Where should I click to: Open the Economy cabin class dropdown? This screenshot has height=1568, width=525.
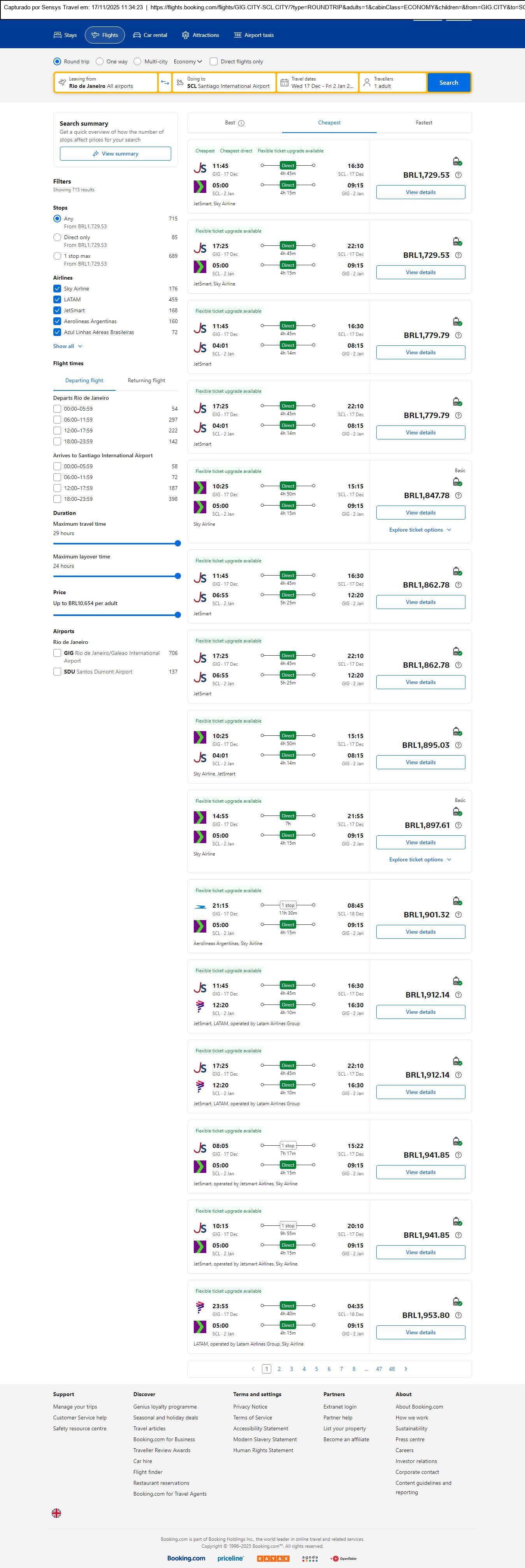click(188, 61)
